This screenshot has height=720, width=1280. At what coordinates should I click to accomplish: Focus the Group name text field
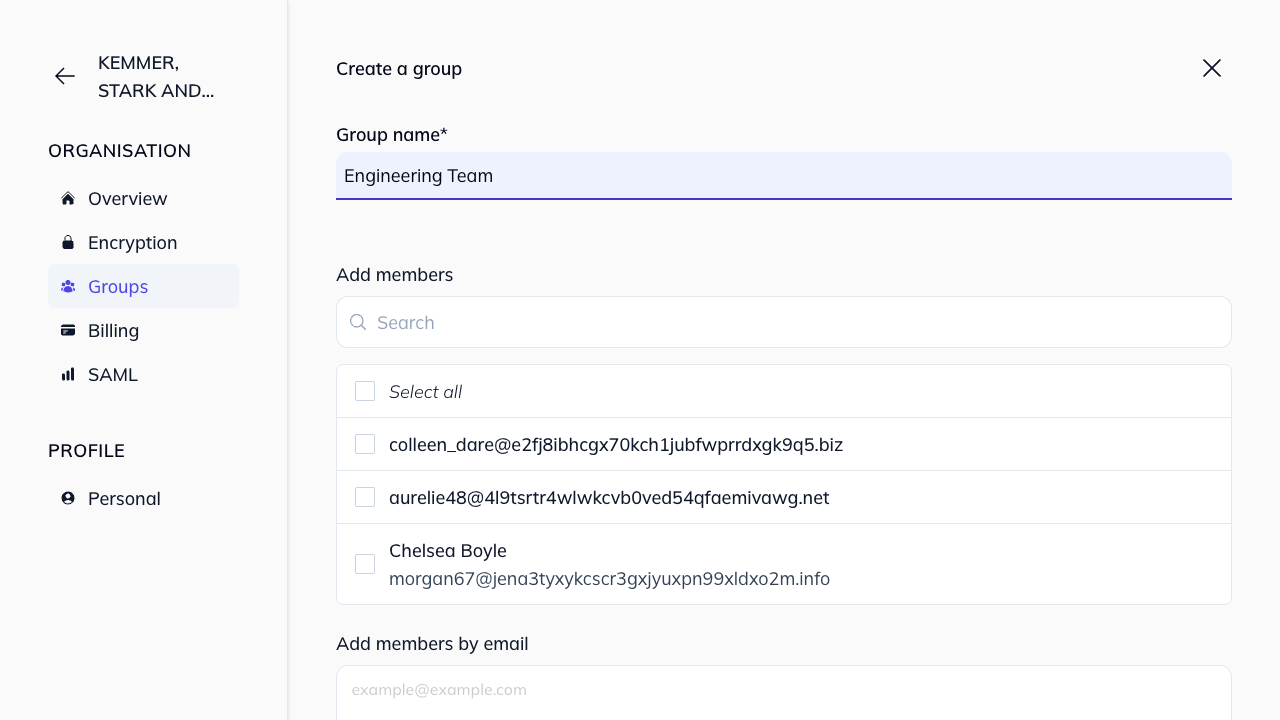coord(783,176)
